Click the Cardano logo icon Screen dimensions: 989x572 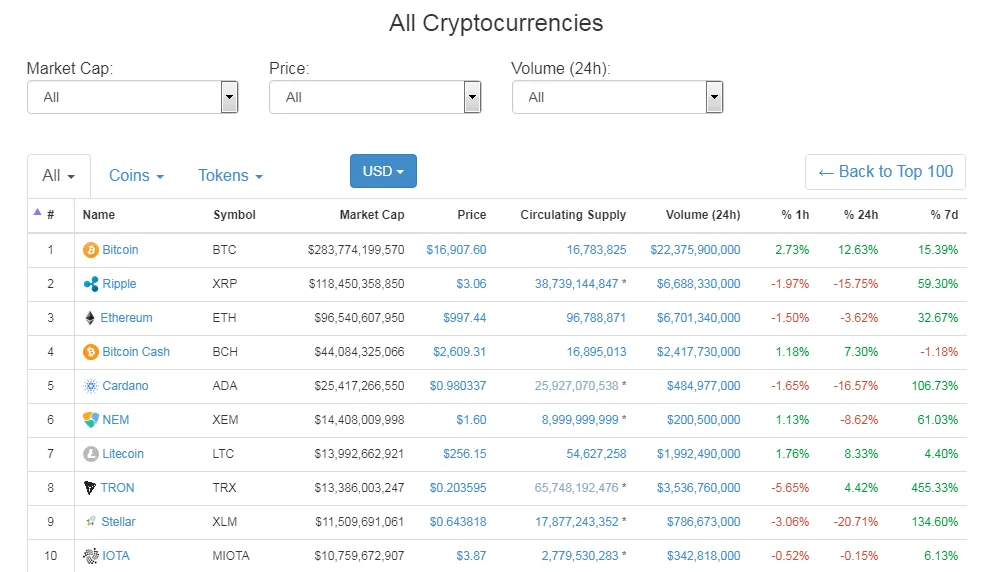pos(91,386)
